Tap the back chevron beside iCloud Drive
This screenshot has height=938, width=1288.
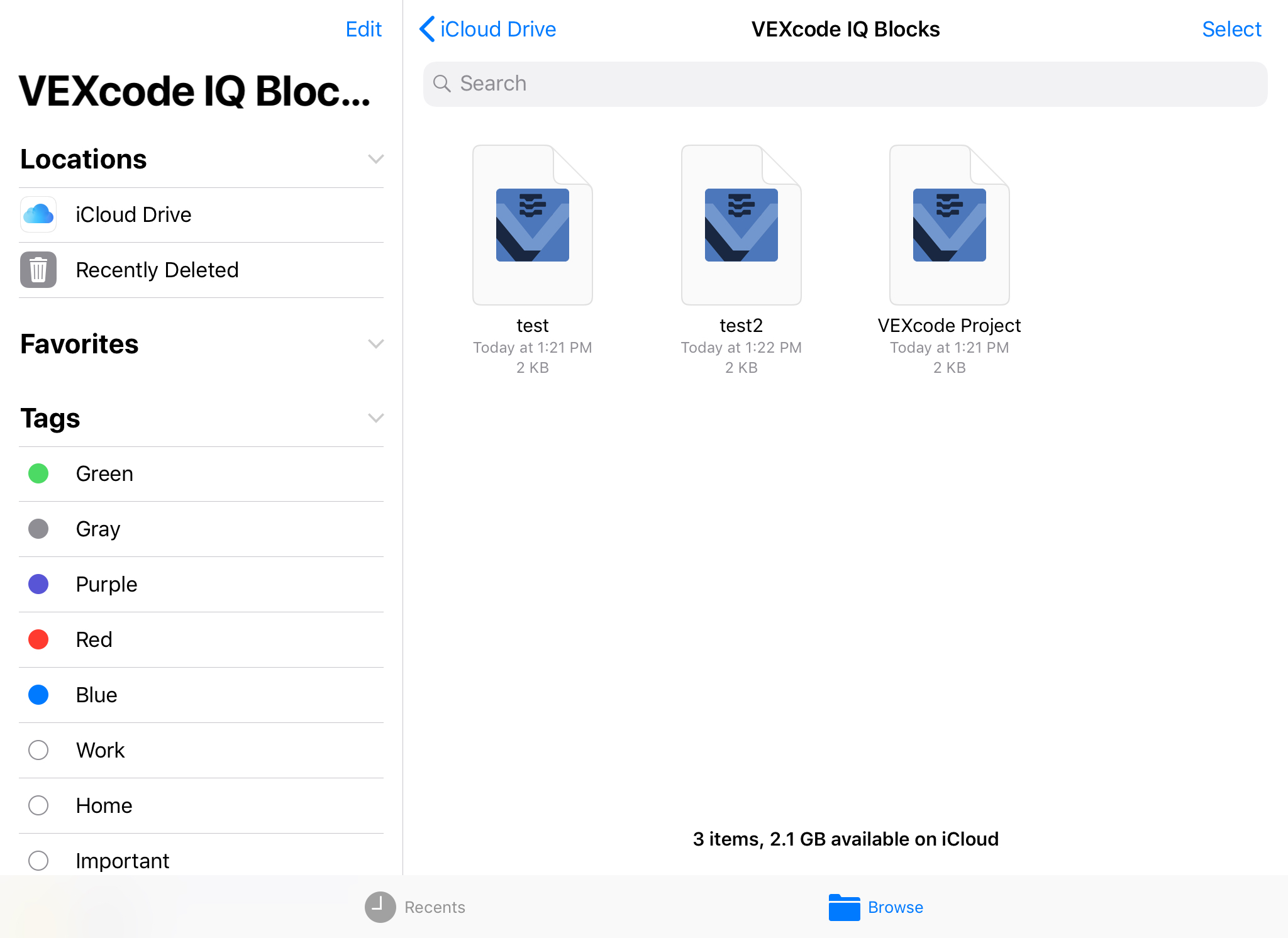tap(427, 29)
